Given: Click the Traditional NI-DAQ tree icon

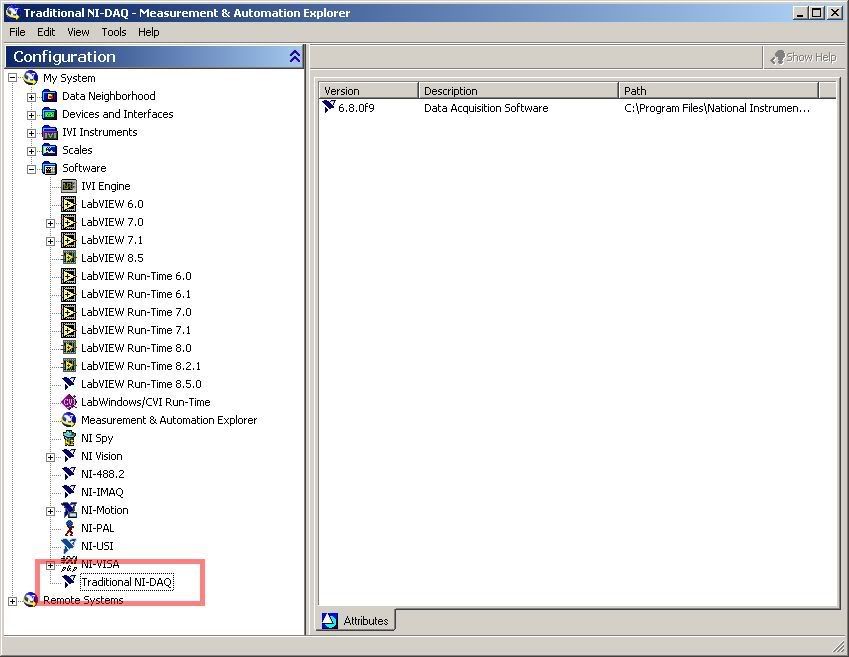Looking at the screenshot, I should pos(69,581).
